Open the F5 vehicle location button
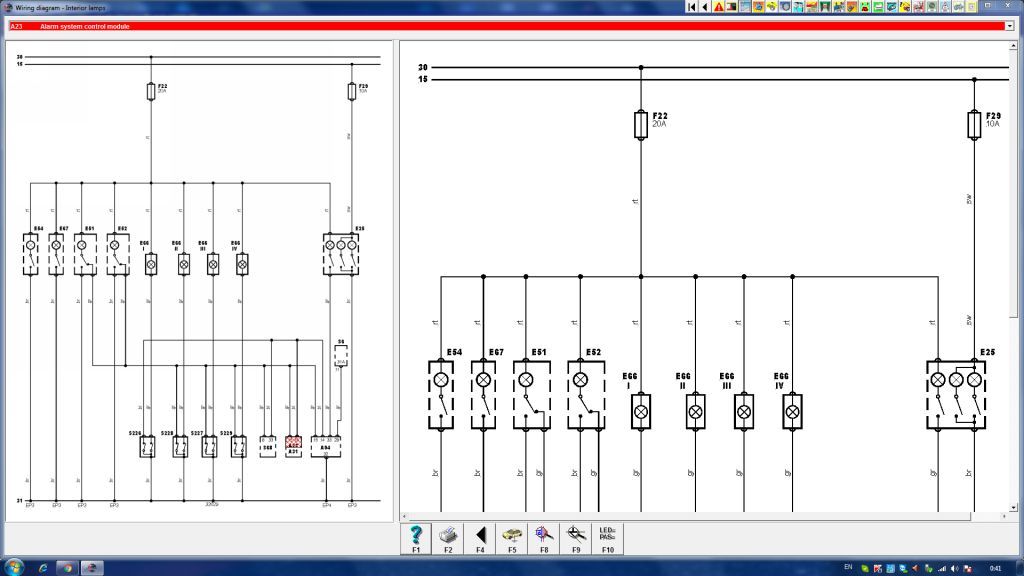This screenshot has height=576, width=1024. pos(512,539)
